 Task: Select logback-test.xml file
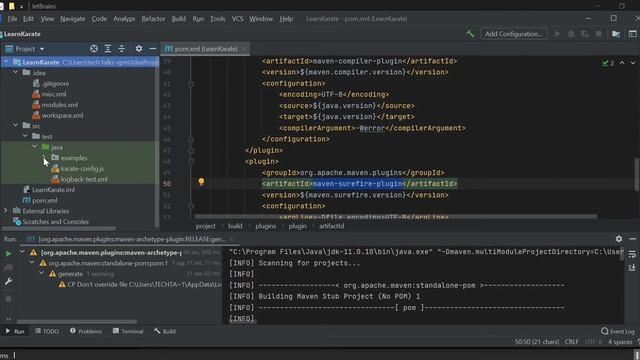click(x=84, y=179)
